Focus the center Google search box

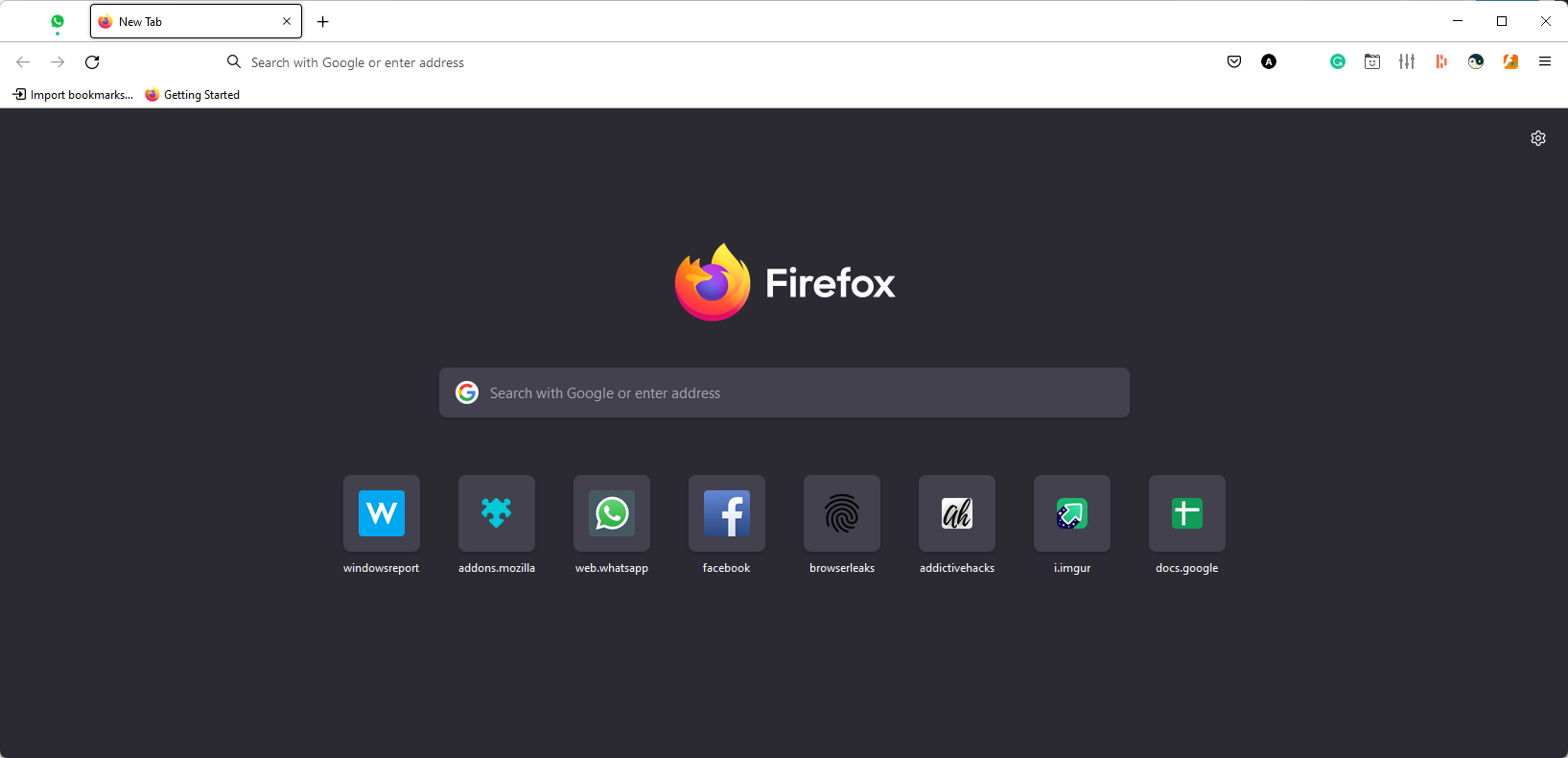point(784,392)
